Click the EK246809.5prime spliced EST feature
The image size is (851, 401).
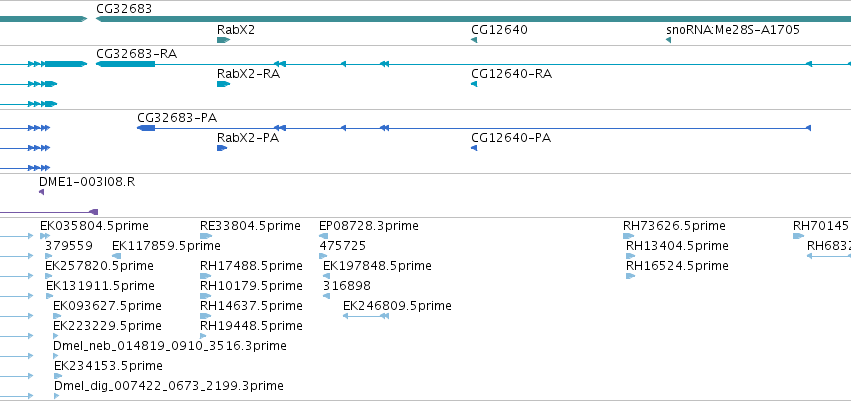[366, 316]
